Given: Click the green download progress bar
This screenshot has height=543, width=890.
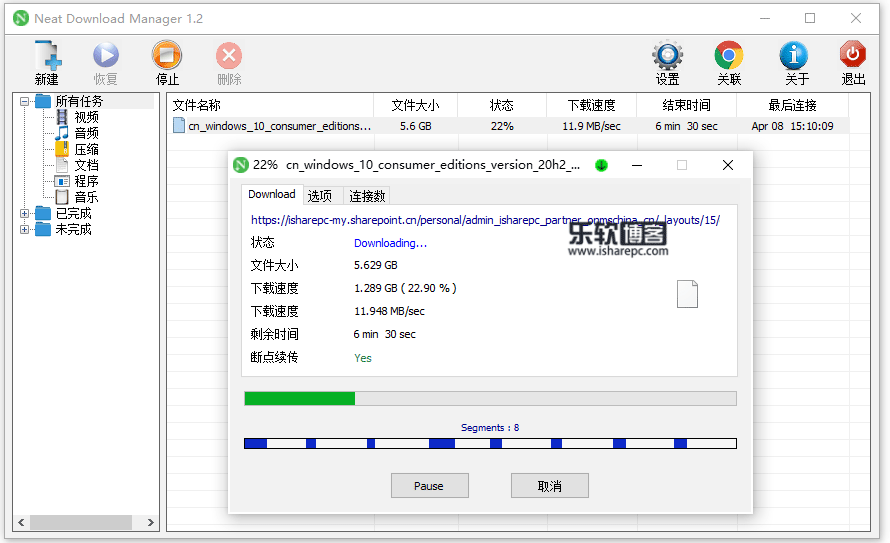Looking at the screenshot, I should coord(490,398).
